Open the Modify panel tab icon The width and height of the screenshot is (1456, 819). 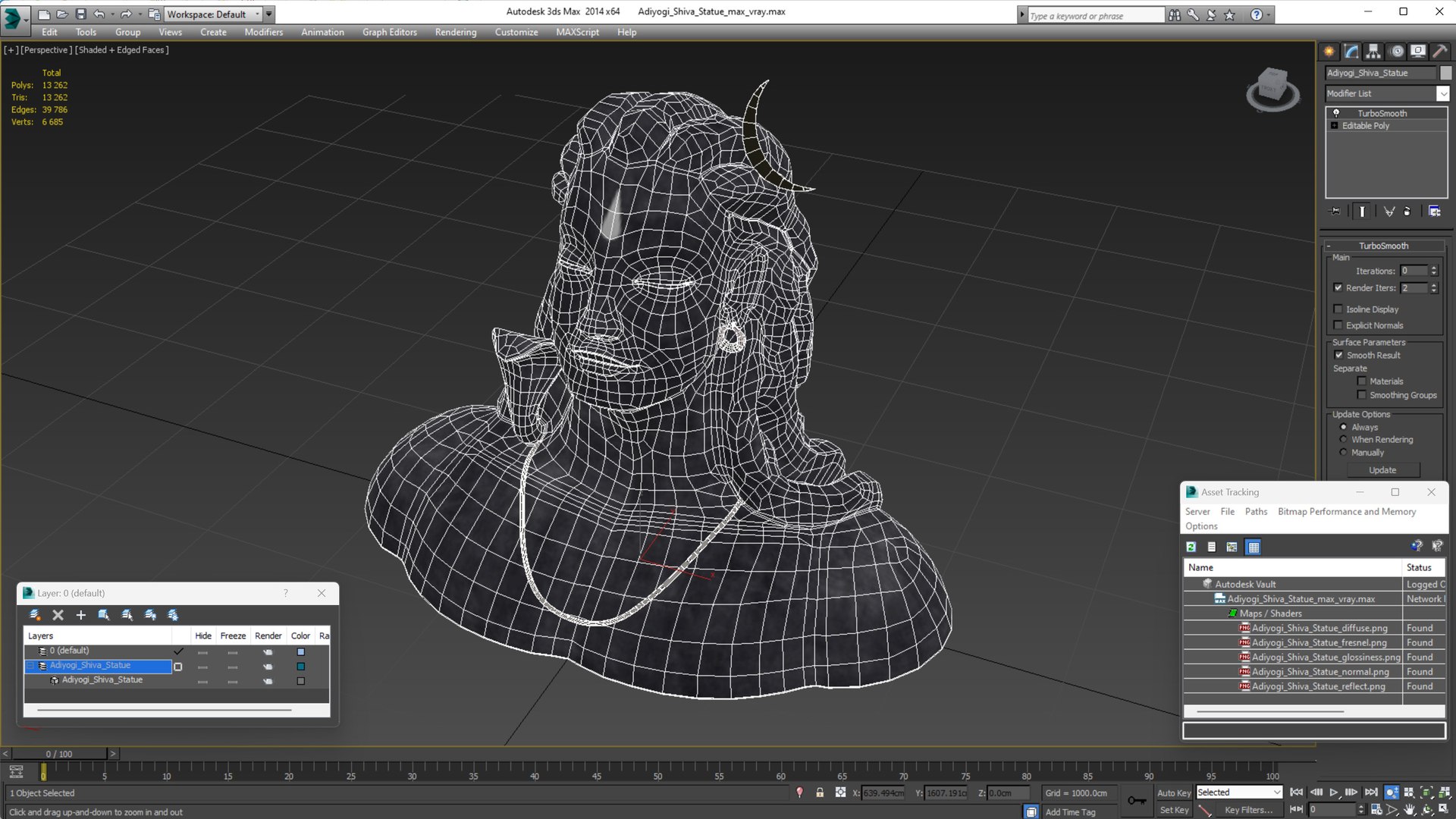(x=1351, y=52)
